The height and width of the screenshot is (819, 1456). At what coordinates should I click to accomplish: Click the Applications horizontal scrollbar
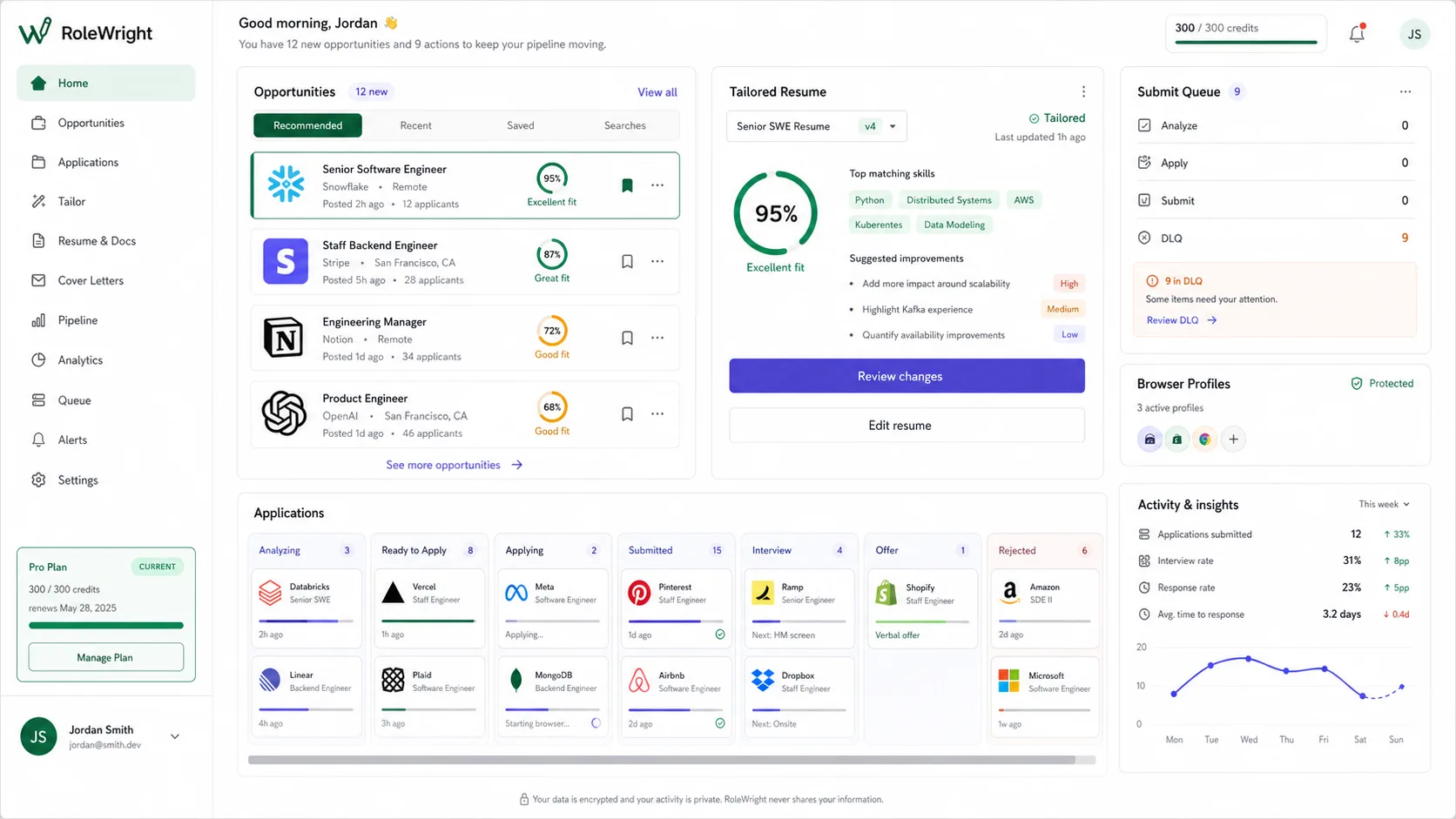[662, 760]
